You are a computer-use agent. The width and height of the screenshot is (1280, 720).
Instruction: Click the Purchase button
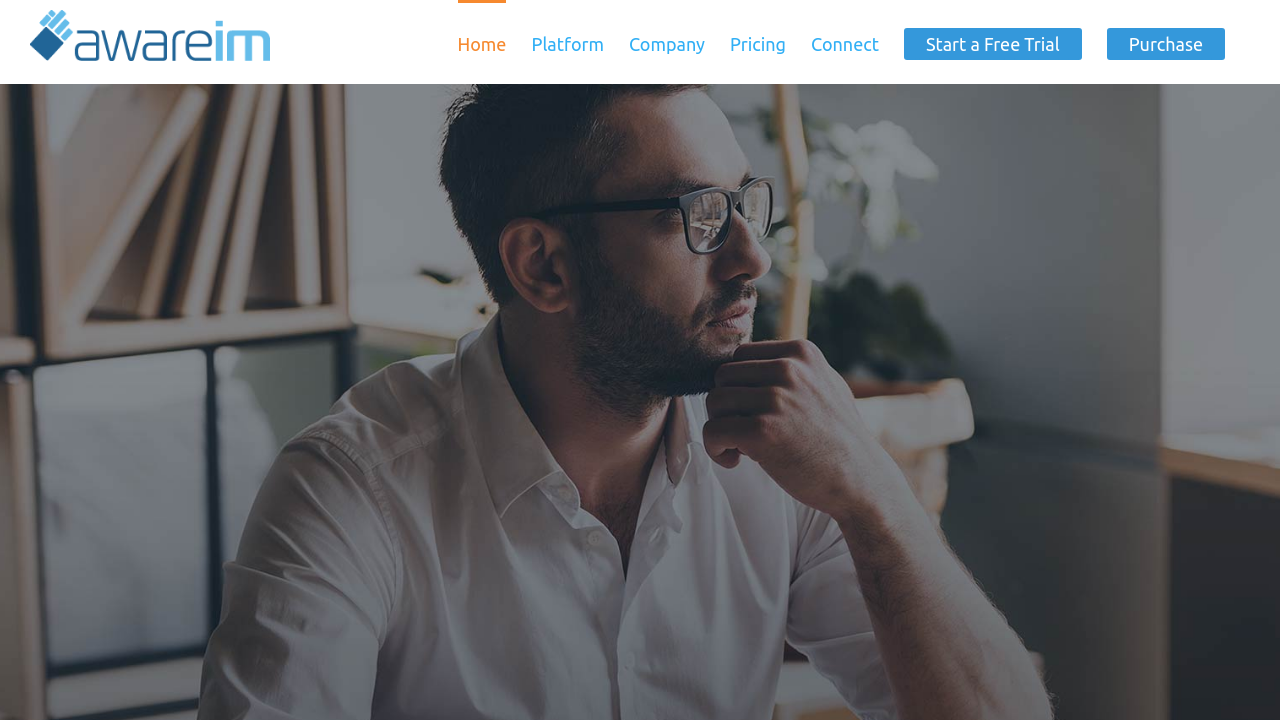pos(1166,44)
